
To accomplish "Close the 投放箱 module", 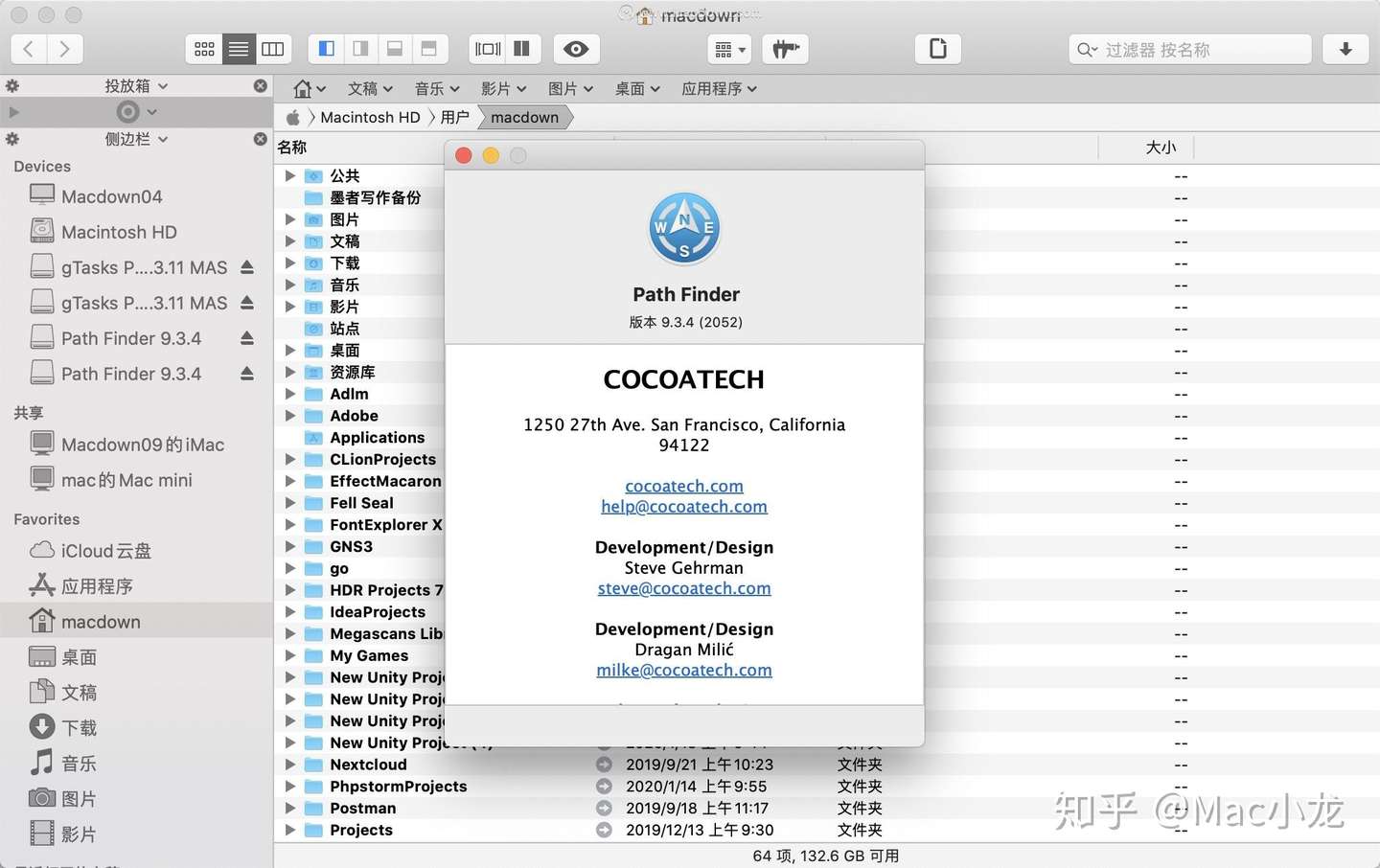I will pyautogui.click(x=260, y=86).
